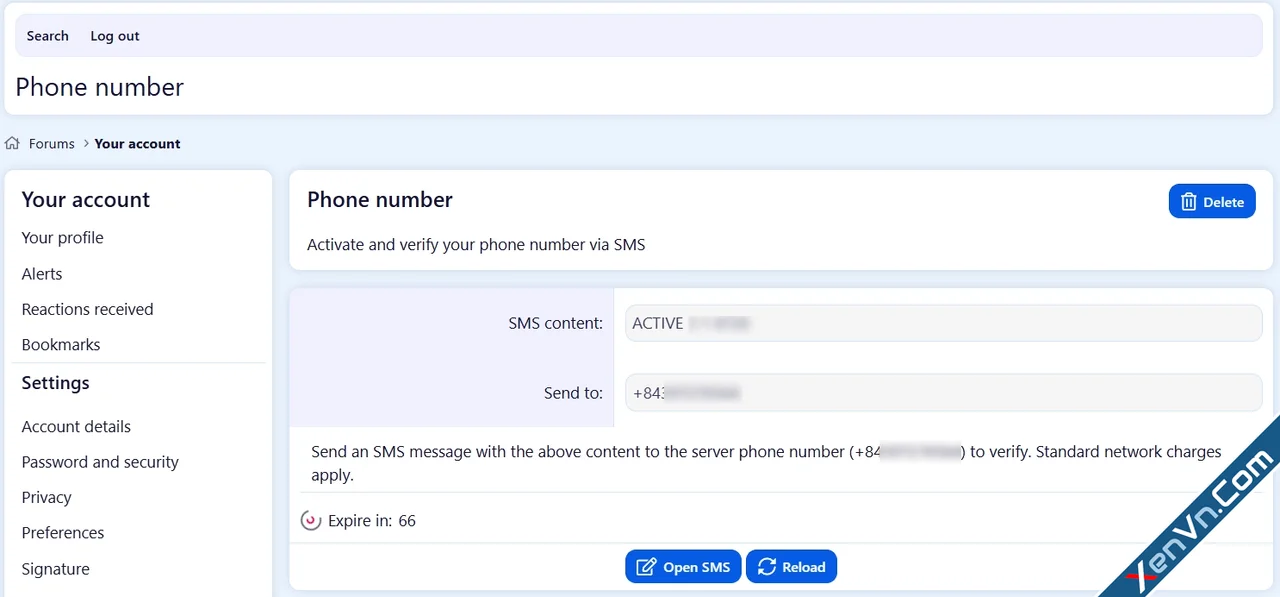Go to Password and security settings
Image resolution: width=1280 pixels, height=597 pixels.
point(100,462)
